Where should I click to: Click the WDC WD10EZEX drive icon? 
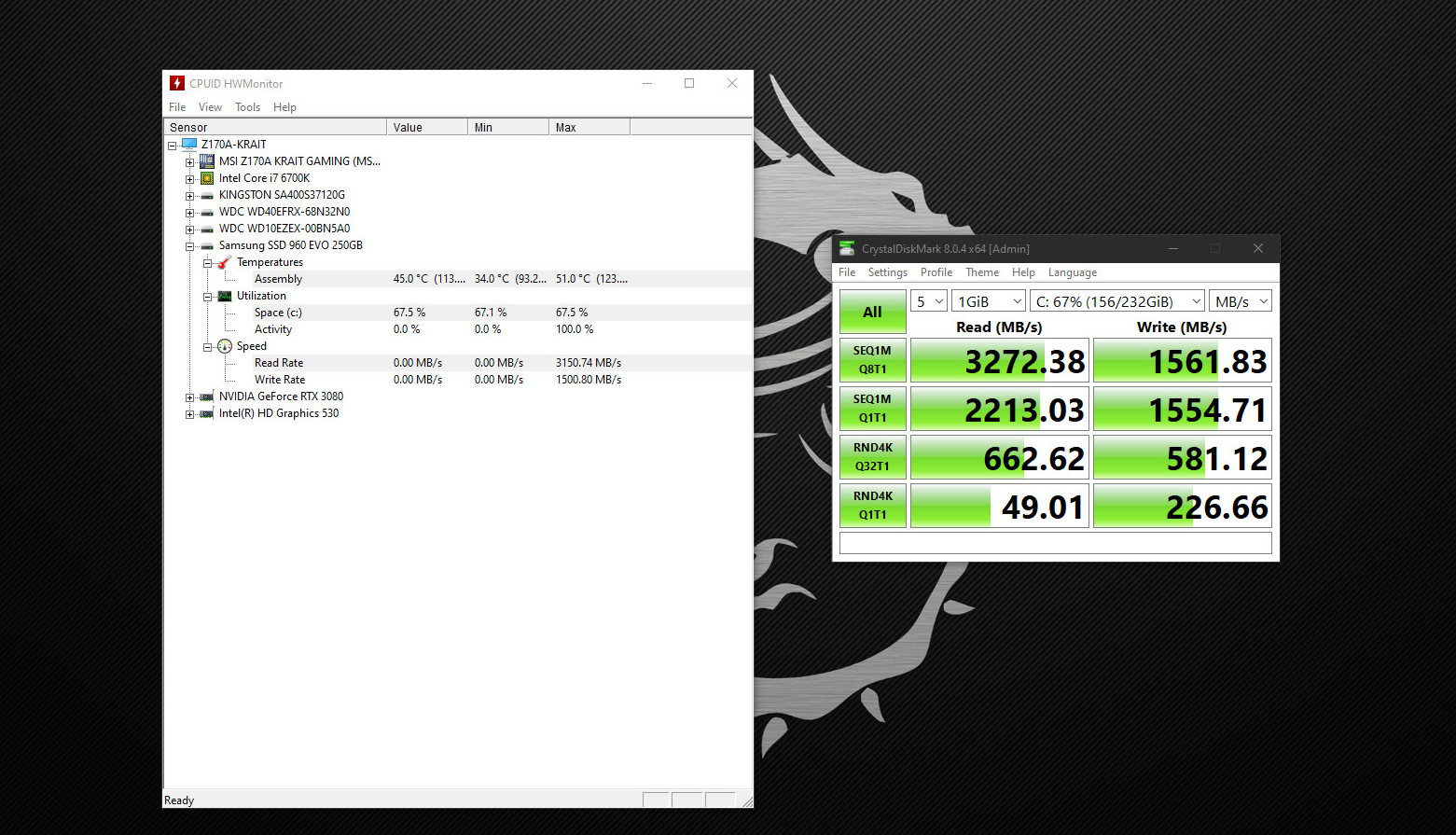(x=207, y=230)
